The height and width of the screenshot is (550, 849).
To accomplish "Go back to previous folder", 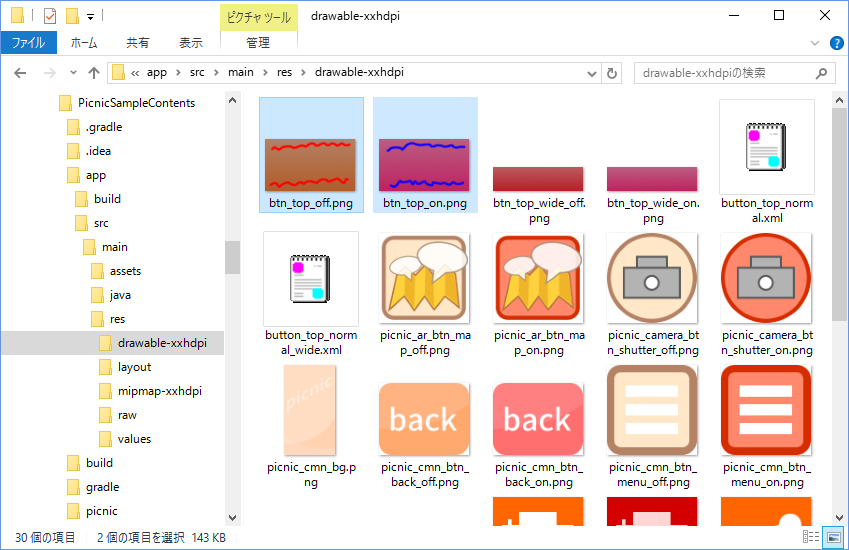I will coord(20,73).
